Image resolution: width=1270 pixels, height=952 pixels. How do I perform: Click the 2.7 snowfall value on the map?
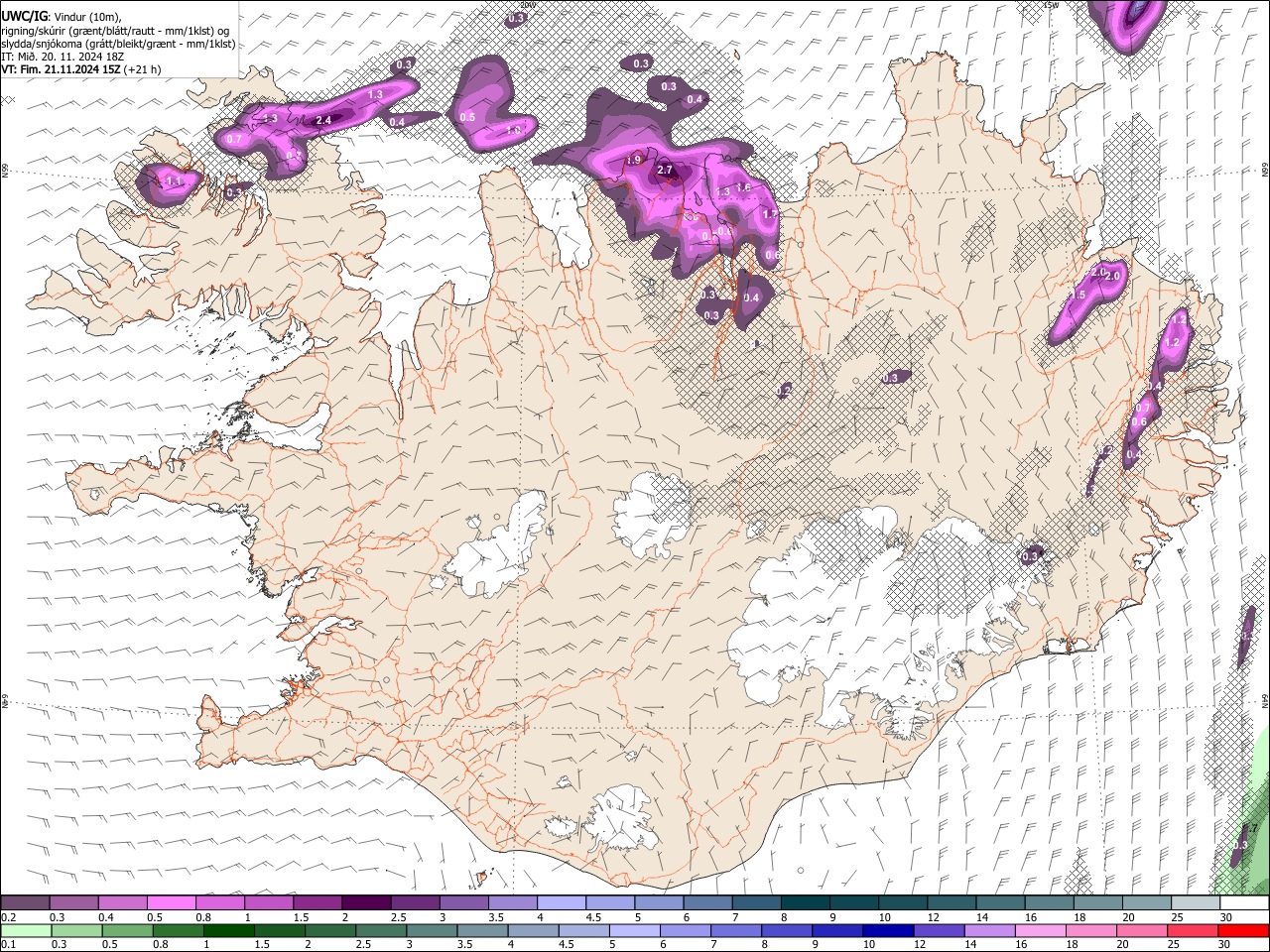(665, 171)
